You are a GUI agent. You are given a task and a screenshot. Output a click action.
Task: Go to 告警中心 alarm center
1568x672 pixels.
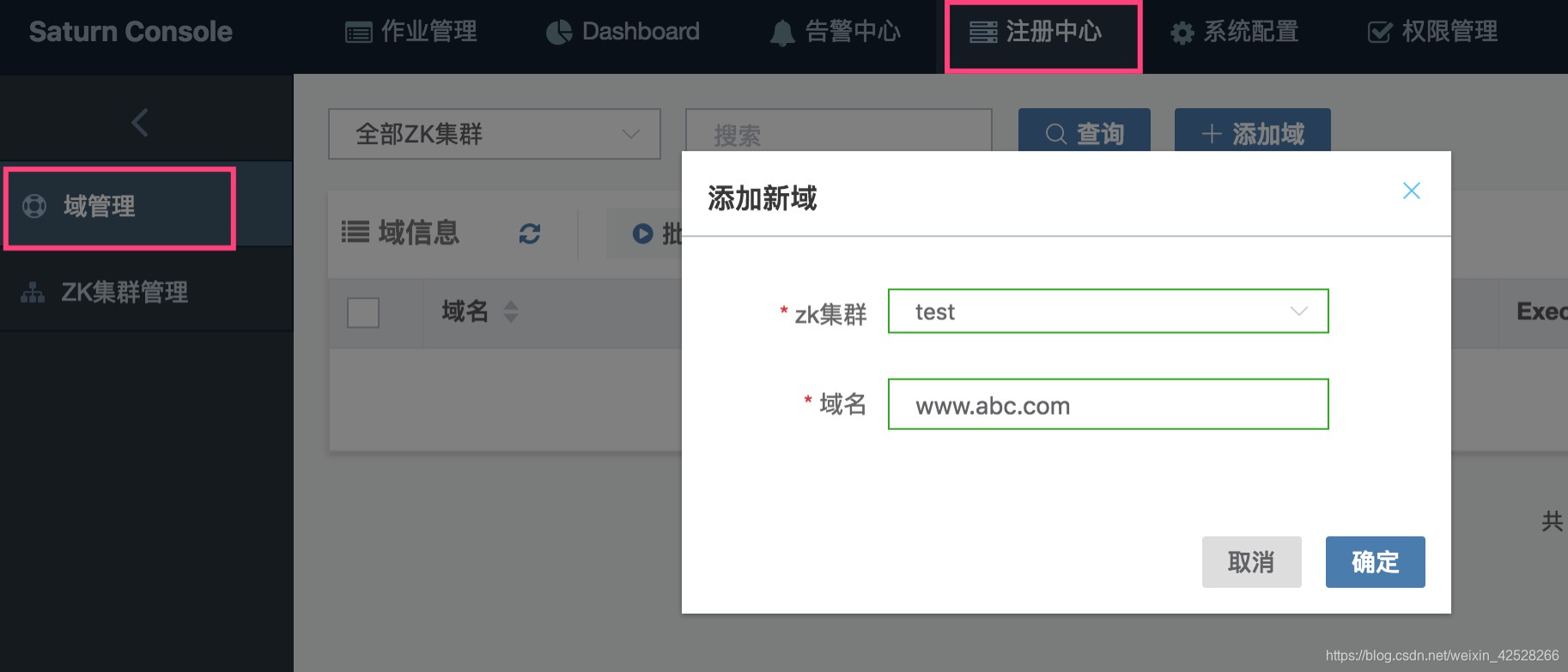[835, 32]
